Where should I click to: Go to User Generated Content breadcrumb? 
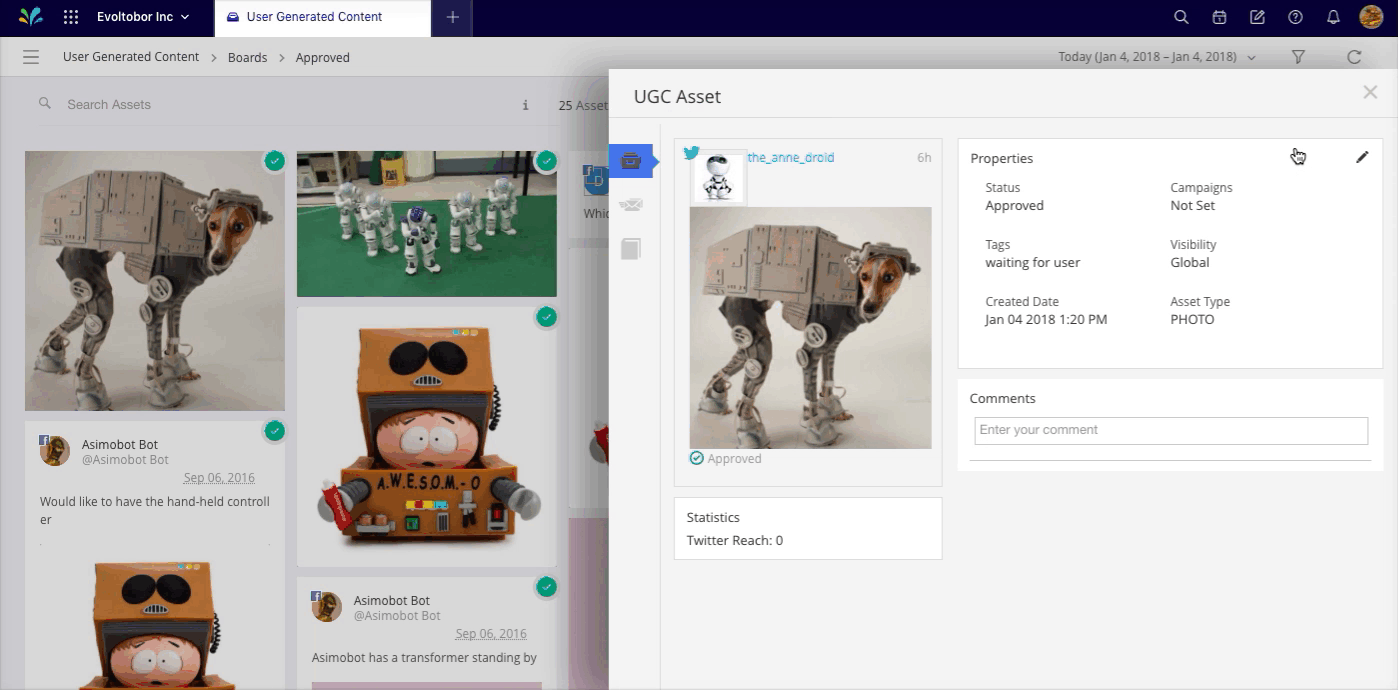pyautogui.click(x=131, y=57)
